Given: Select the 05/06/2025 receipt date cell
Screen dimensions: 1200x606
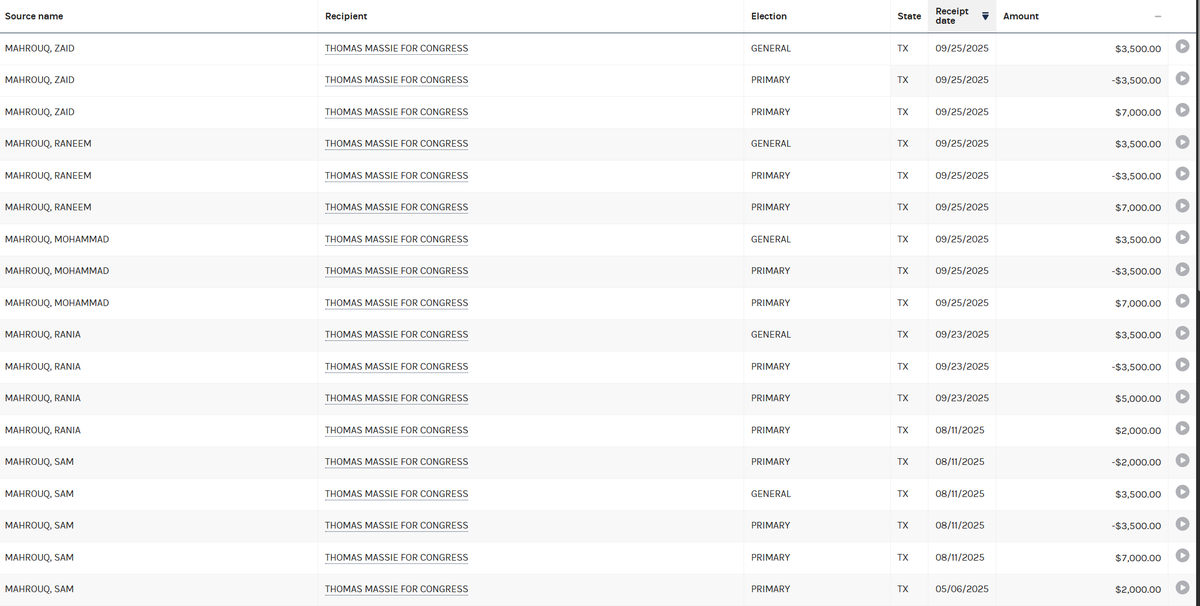Looking at the screenshot, I should point(960,589).
